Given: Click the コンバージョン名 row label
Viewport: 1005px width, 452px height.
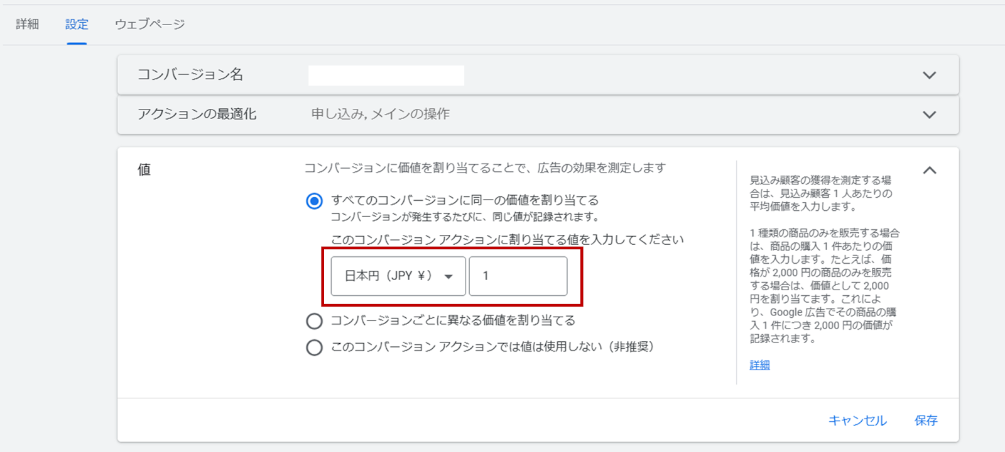Looking at the screenshot, I should pos(191,74).
